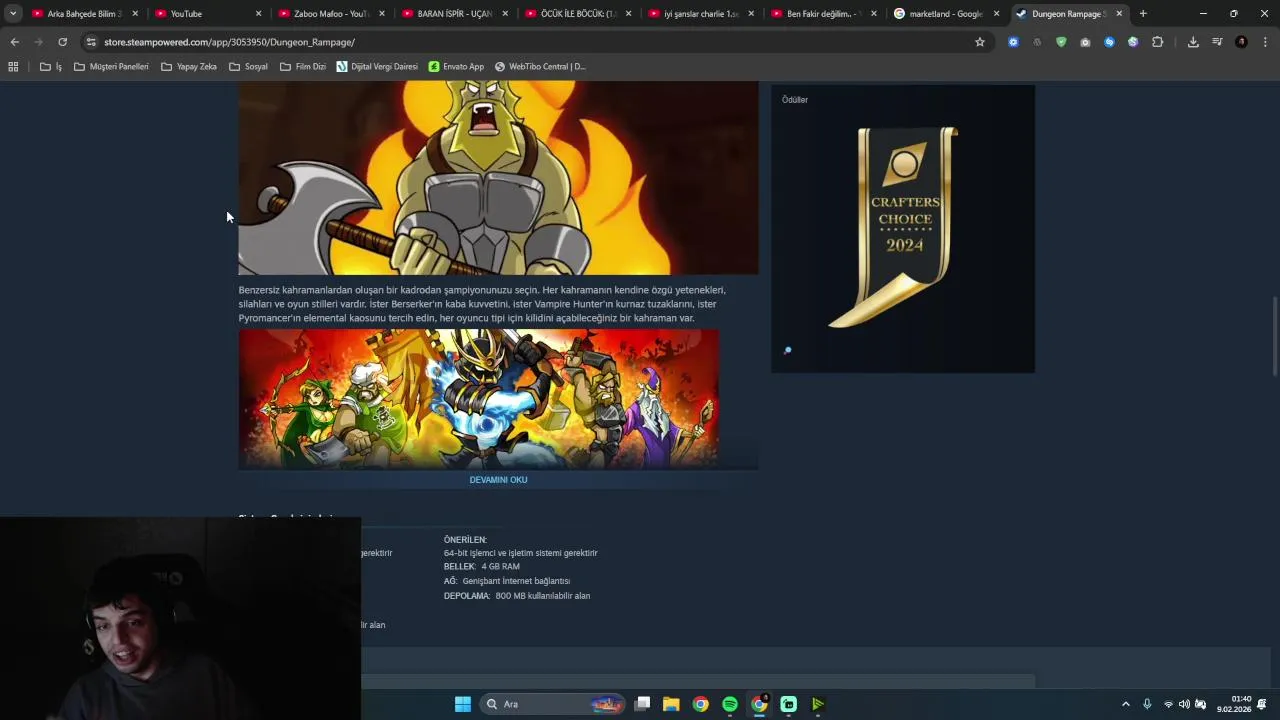The image size is (1280, 720).
Task: Open the Sosyal bookmarks folder
Action: click(248, 66)
